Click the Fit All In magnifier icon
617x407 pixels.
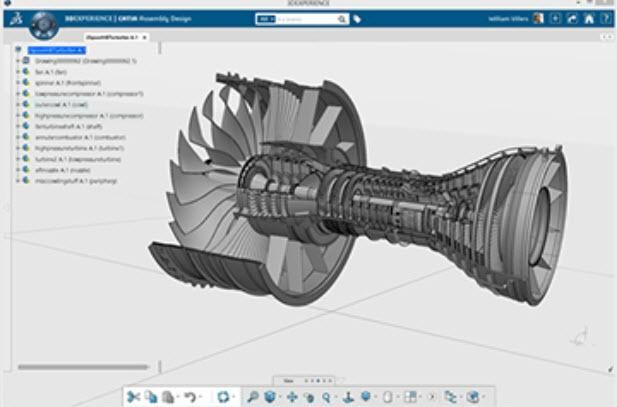(251, 397)
